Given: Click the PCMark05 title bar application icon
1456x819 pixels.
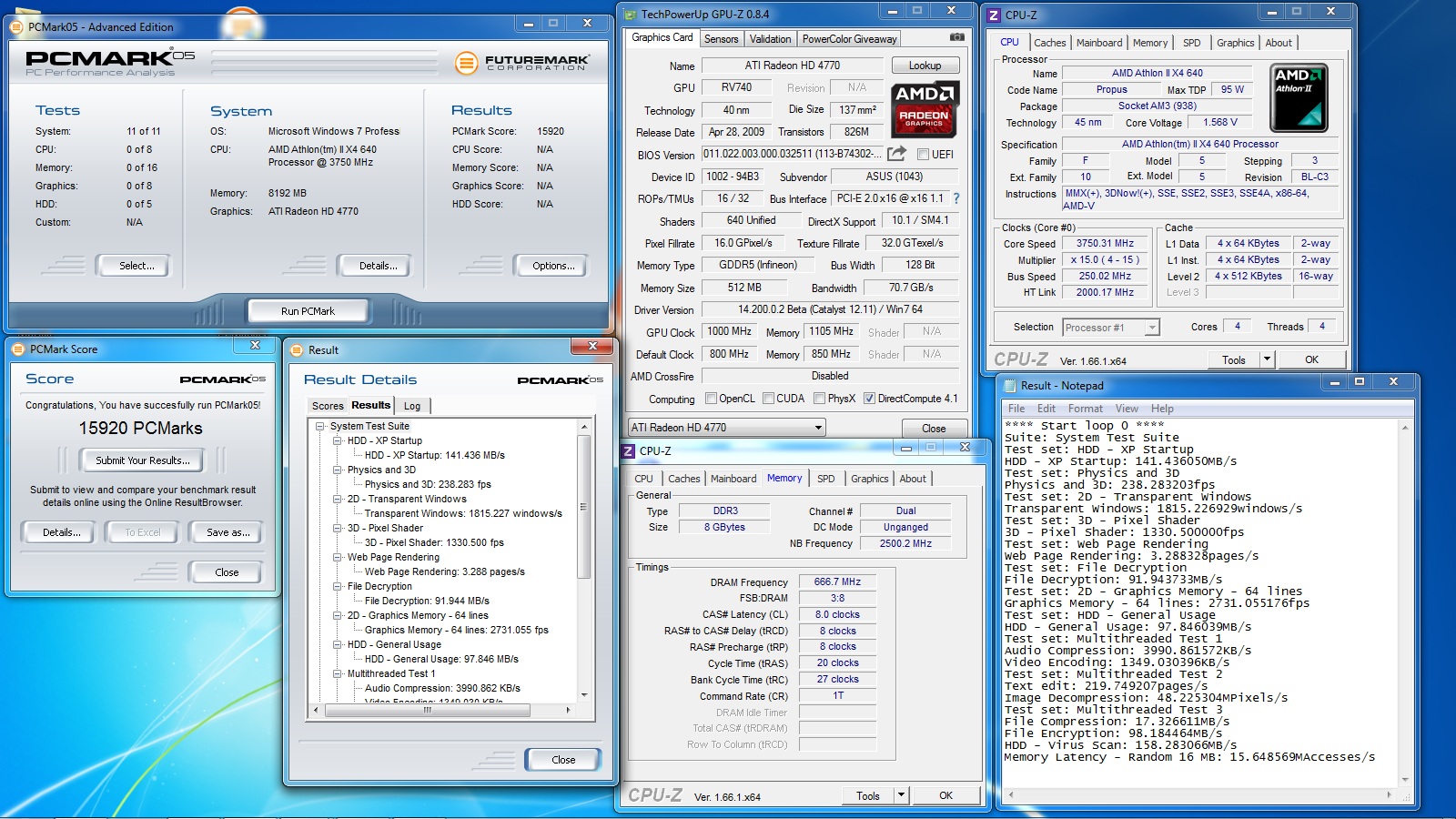Looking at the screenshot, I should (17, 27).
